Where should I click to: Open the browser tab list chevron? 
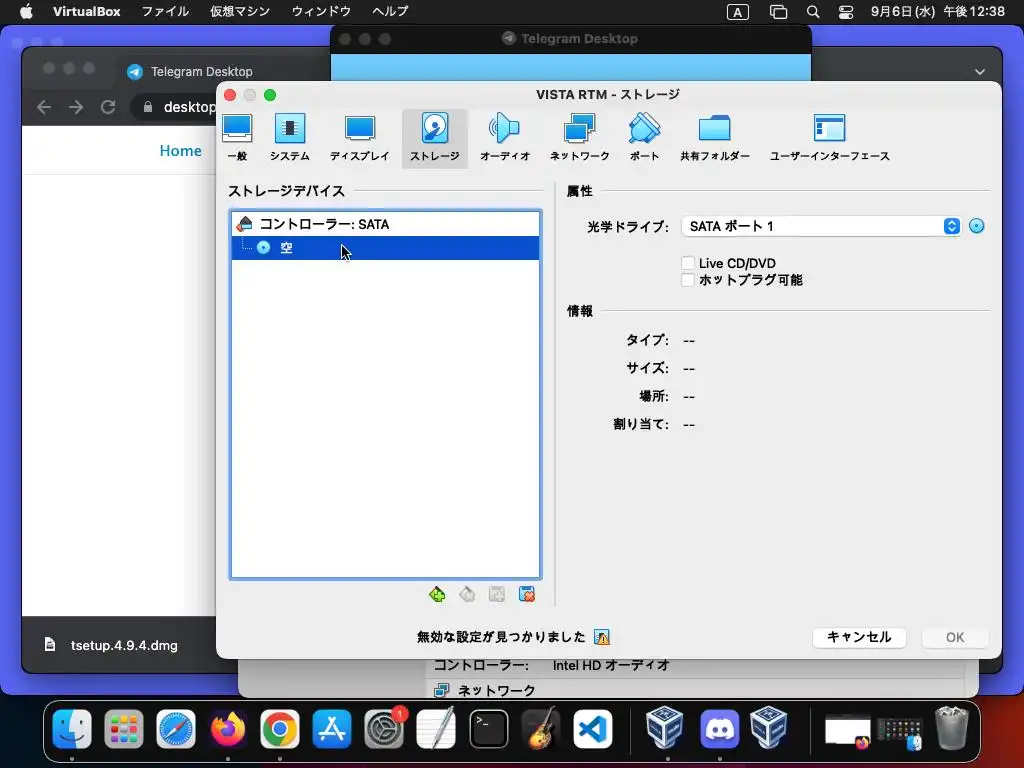click(980, 72)
